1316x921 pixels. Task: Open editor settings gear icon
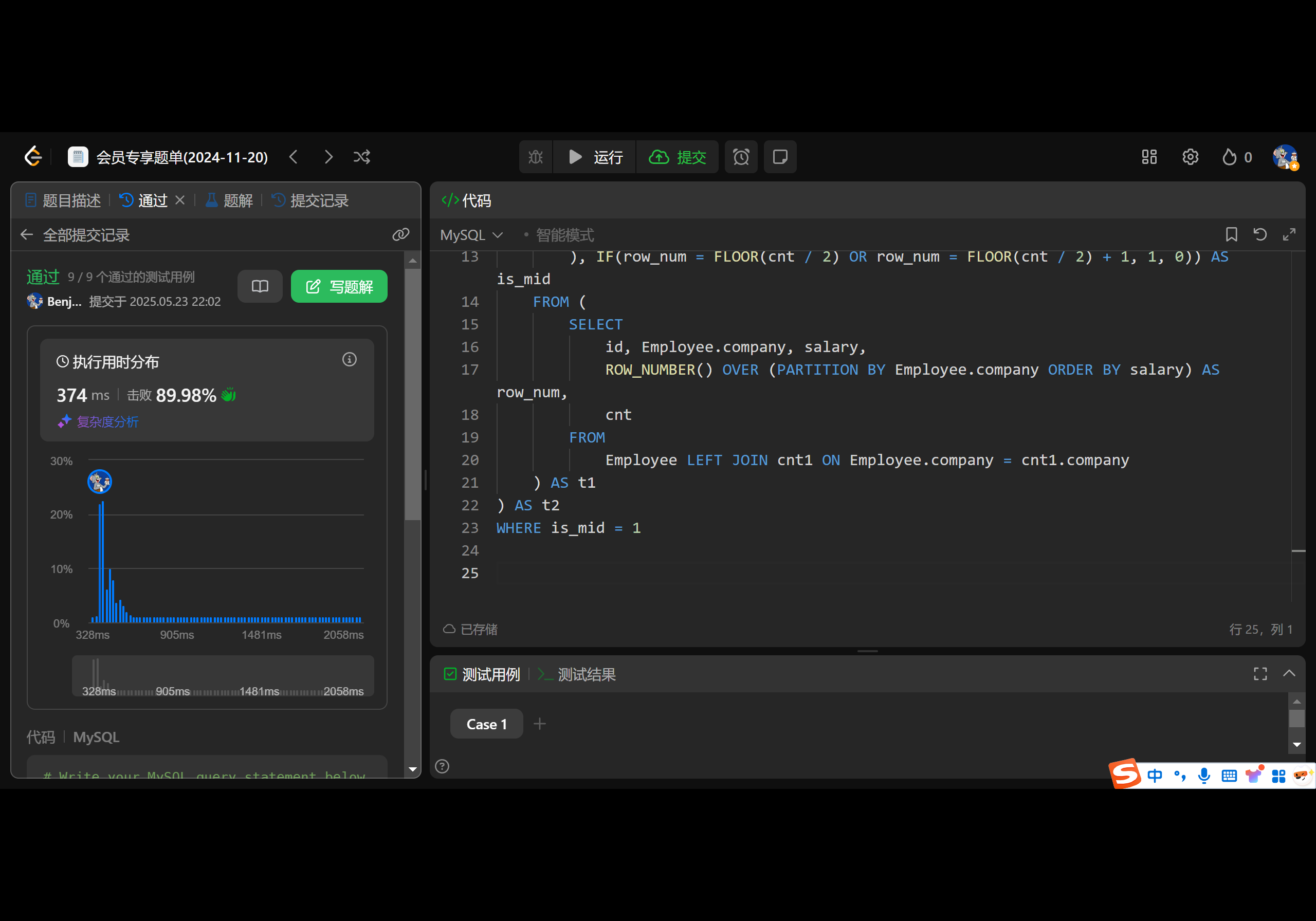click(x=1190, y=157)
